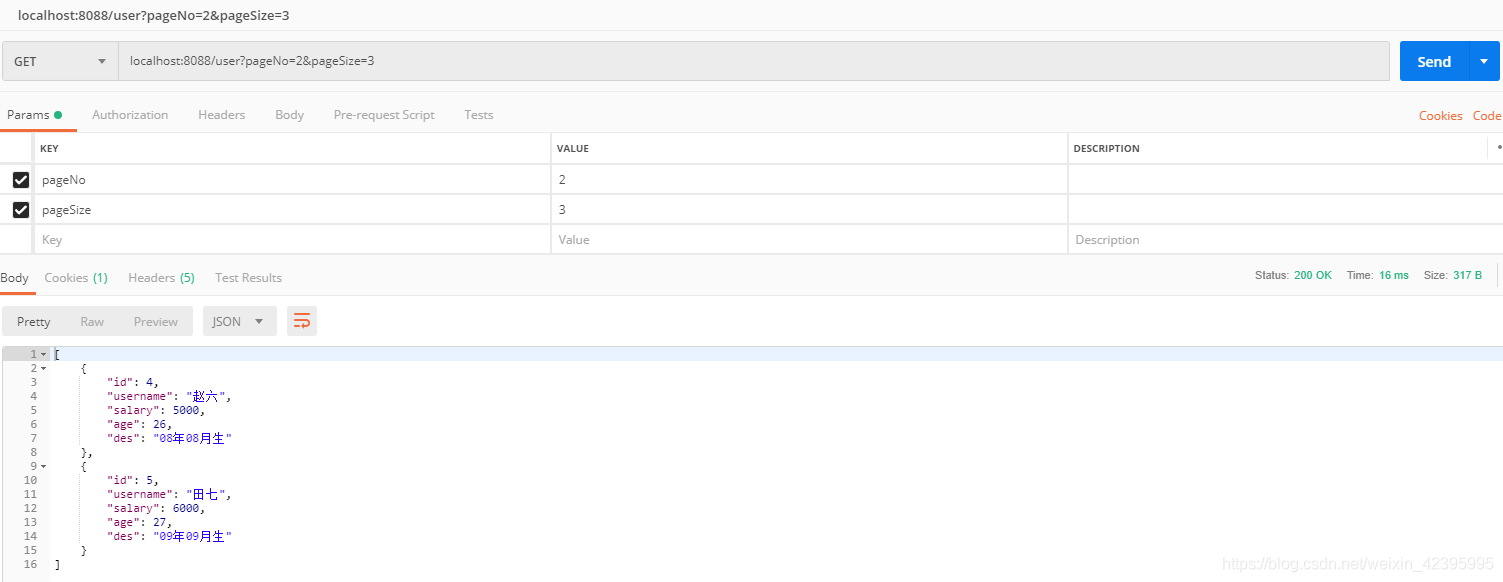Collapse the second JSON object at line 9
Viewport: 1503px width, 582px height.
click(x=44, y=467)
